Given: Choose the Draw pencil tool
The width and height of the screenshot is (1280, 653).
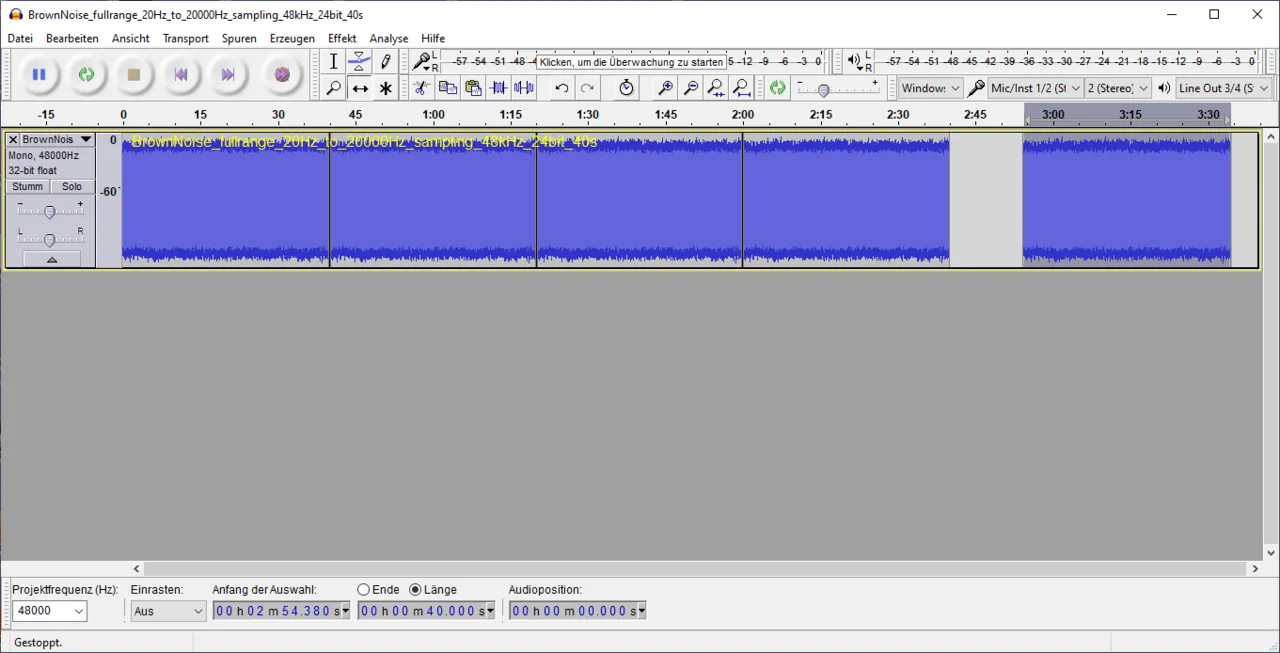Looking at the screenshot, I should click(386, 62).
